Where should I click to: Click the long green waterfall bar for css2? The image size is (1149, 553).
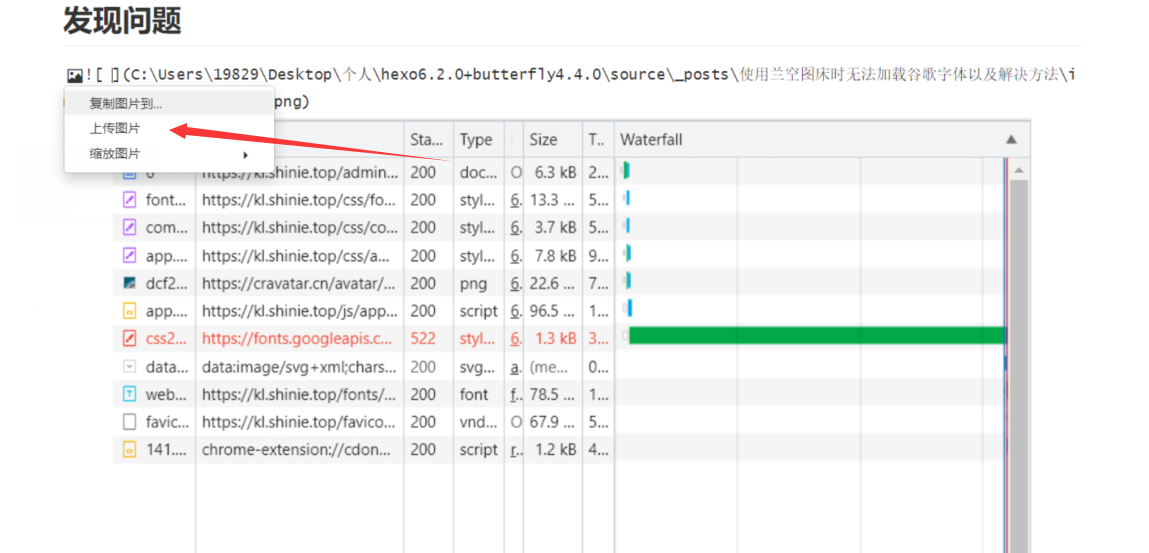pyautogui.click(x=816, y=335)
